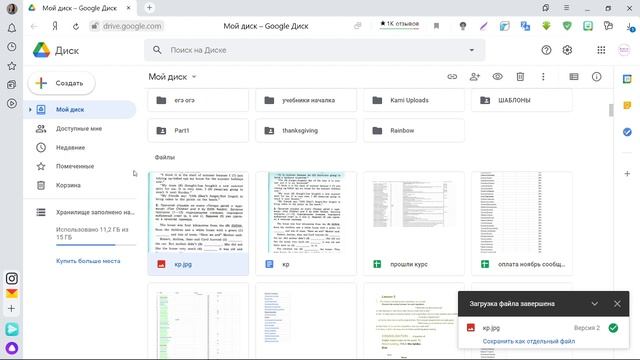The image size is (640, 360).
Task: Click кр.jpg in upload notification
Action: tap(491, 328)
